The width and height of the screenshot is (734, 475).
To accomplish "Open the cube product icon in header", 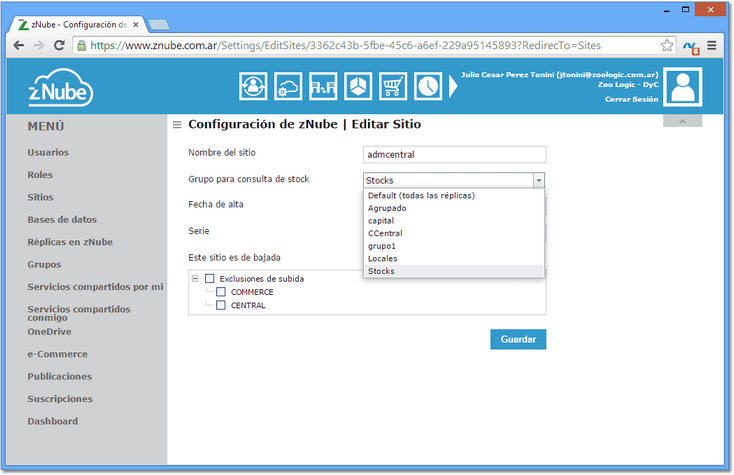I will tap(358, 86).
